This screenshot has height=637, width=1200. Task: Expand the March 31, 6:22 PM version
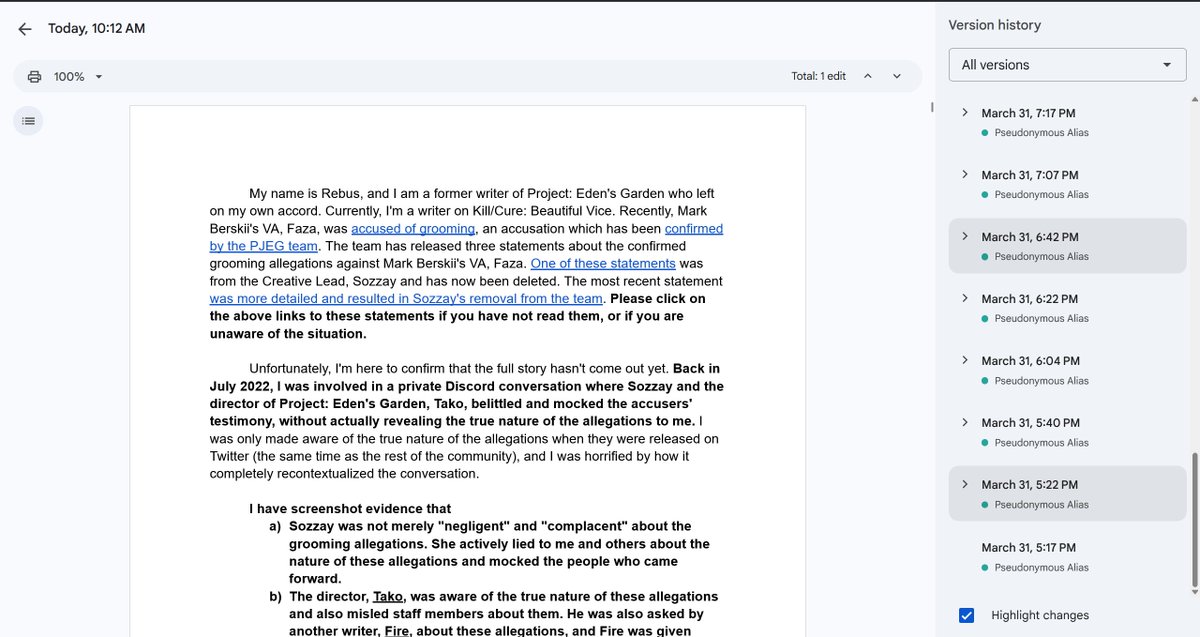[965, 298]
